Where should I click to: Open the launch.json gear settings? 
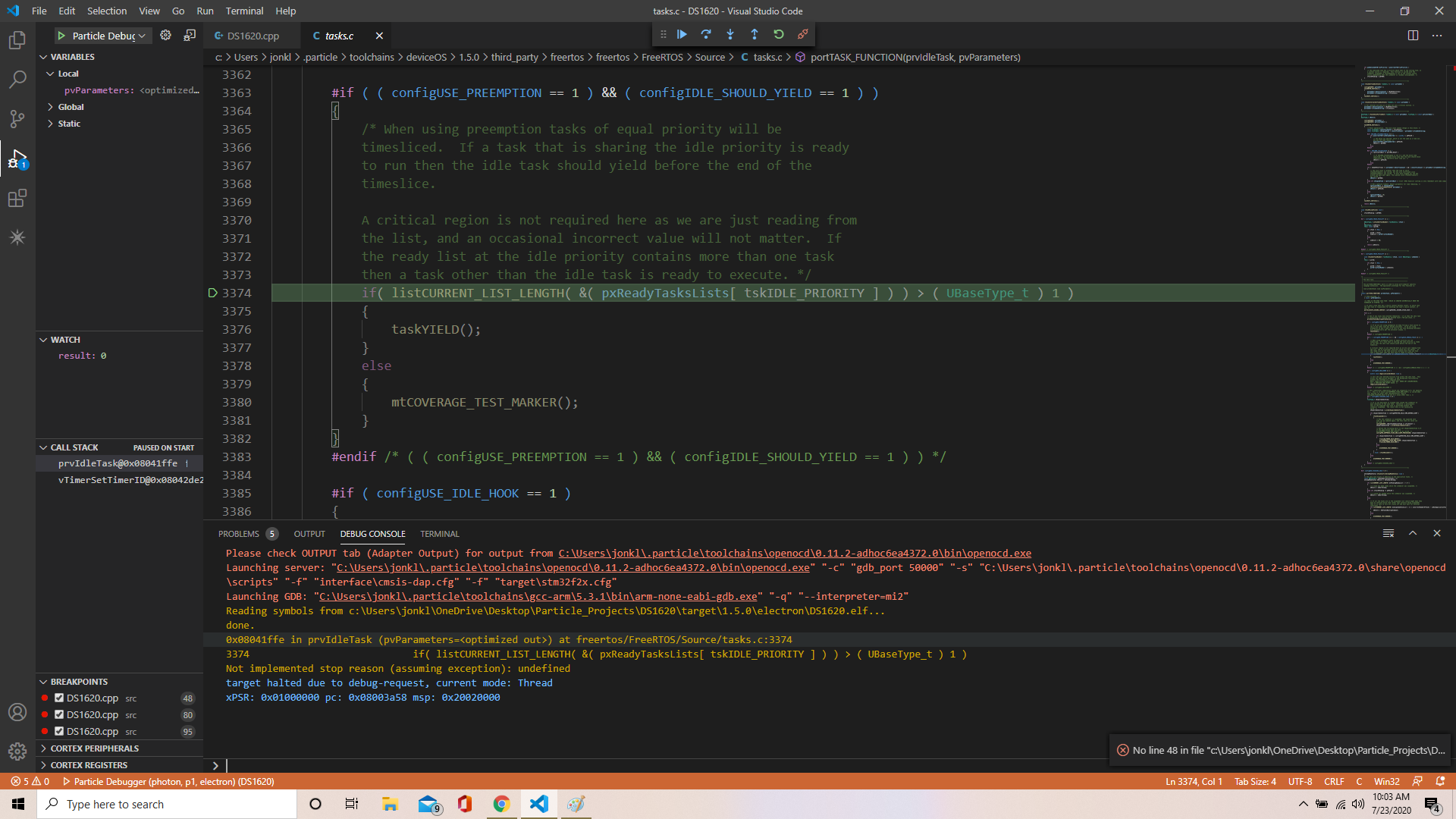pyautogui.click(x=165, y=36)
